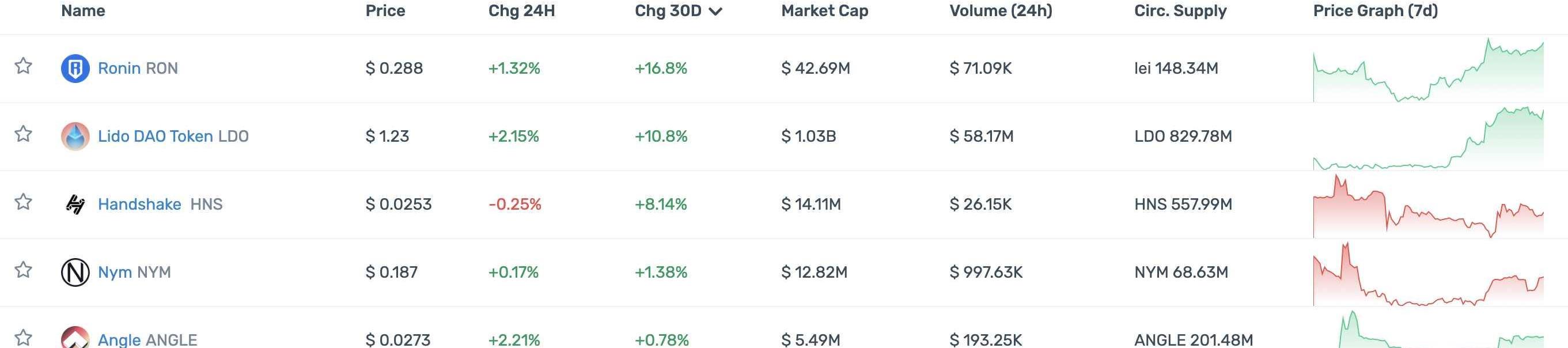Click the Angle coin logo icon

[x=75, y=338]
